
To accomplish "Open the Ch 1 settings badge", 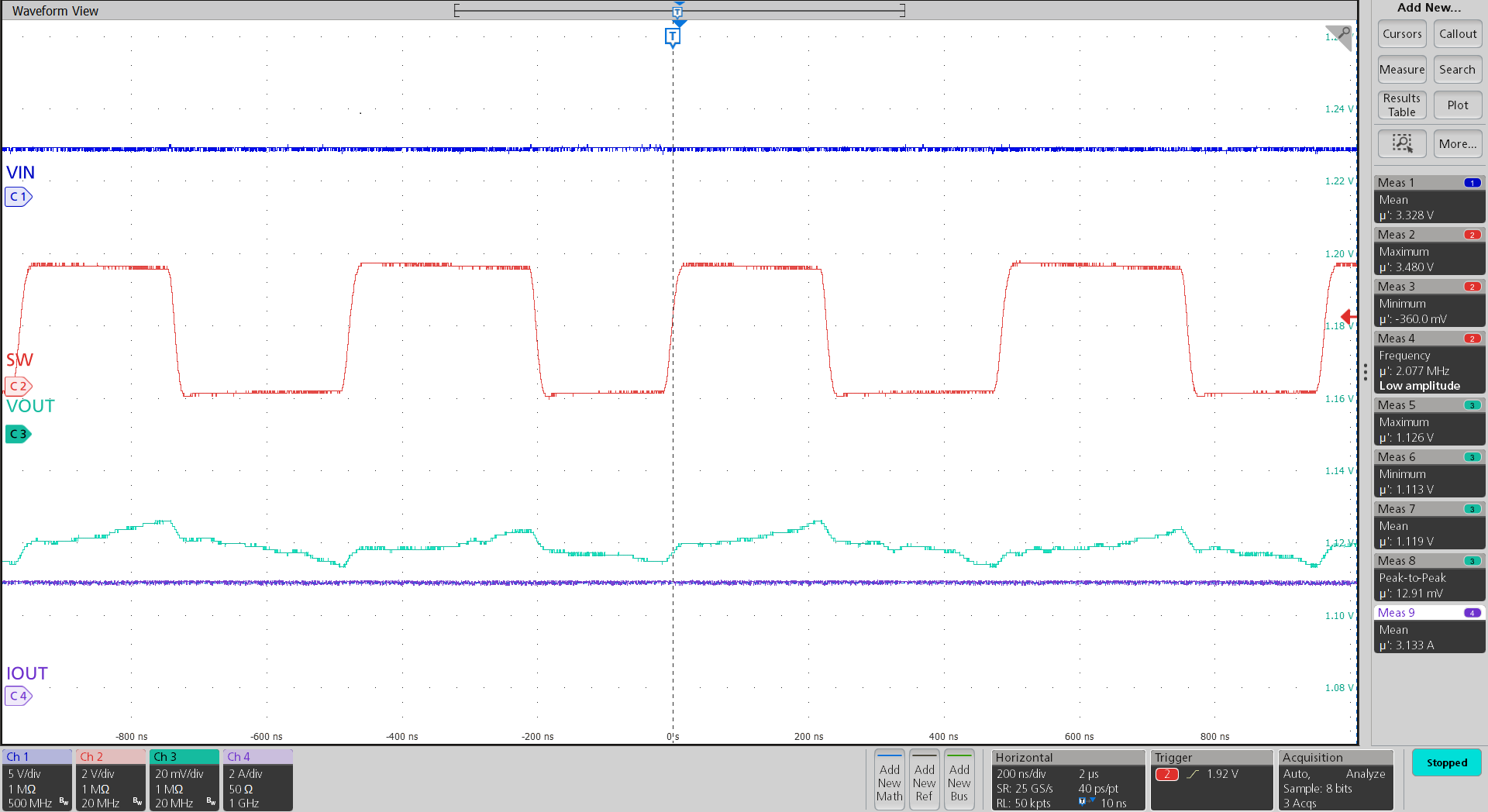I will coord(37,780).
